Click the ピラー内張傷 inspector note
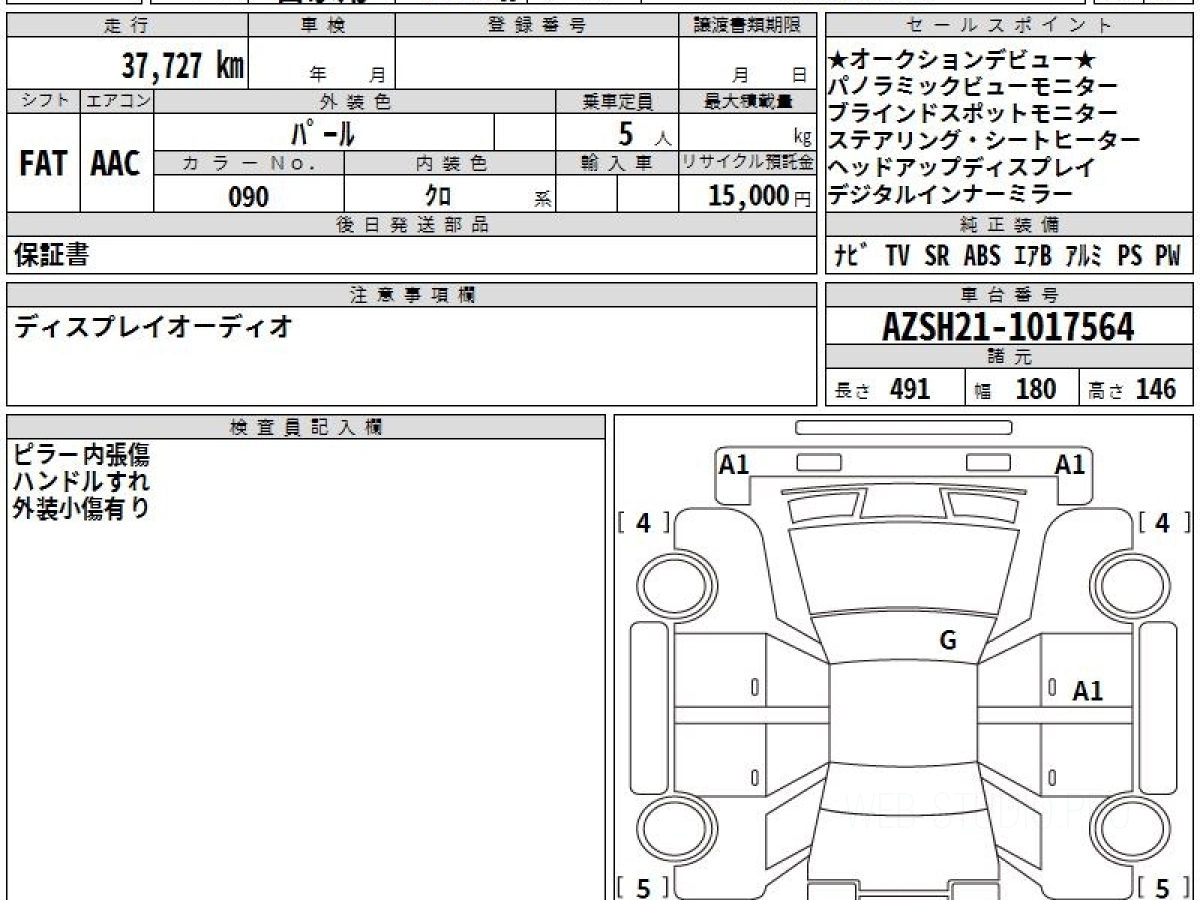1200x900 pixels. [x=82, y=455]
